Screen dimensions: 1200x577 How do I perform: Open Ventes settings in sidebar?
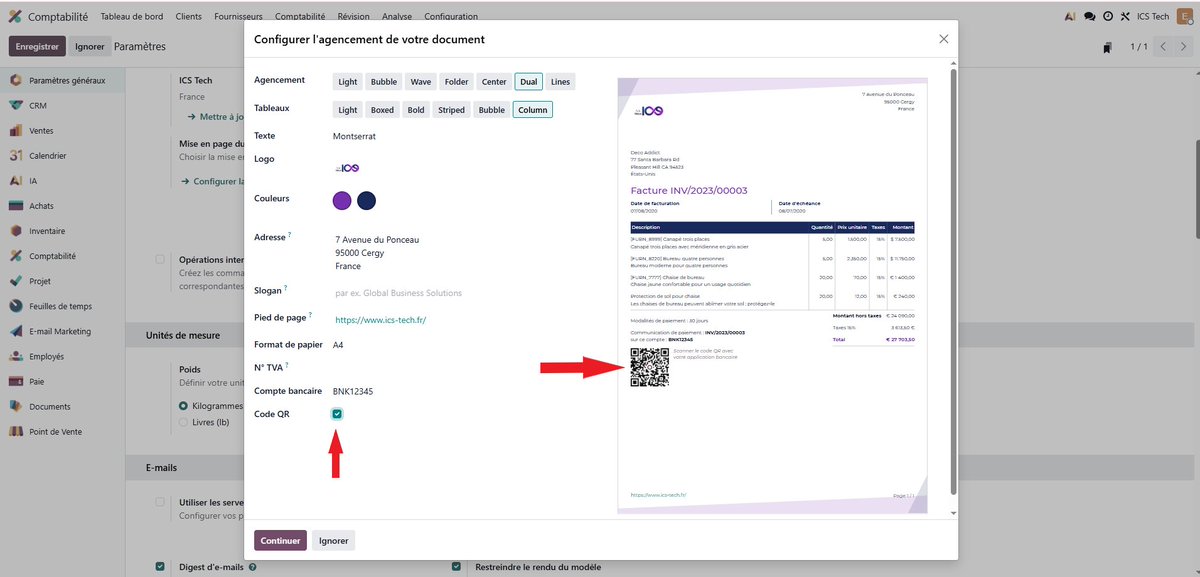62,131
